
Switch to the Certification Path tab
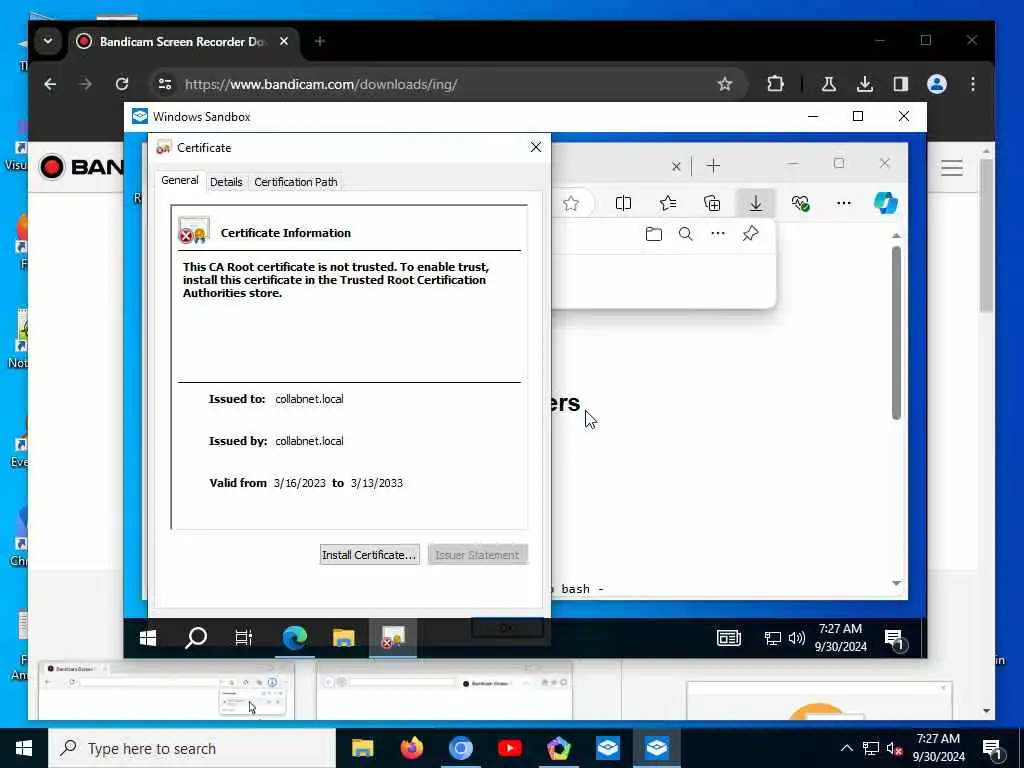[296, 182]
